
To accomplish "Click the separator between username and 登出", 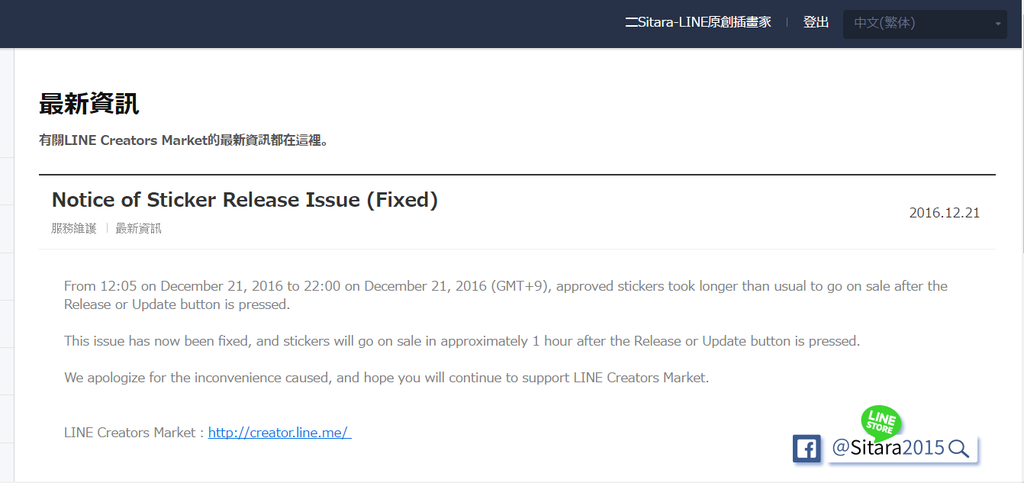I will click(787, 22).
